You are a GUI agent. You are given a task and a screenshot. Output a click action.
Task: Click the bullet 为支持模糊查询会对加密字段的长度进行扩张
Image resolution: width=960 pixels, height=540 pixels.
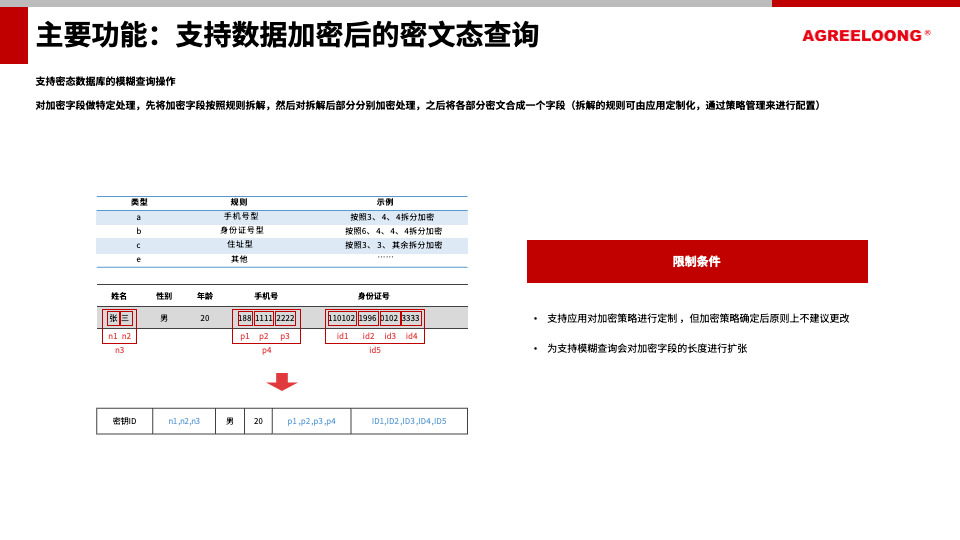(647, 348)
